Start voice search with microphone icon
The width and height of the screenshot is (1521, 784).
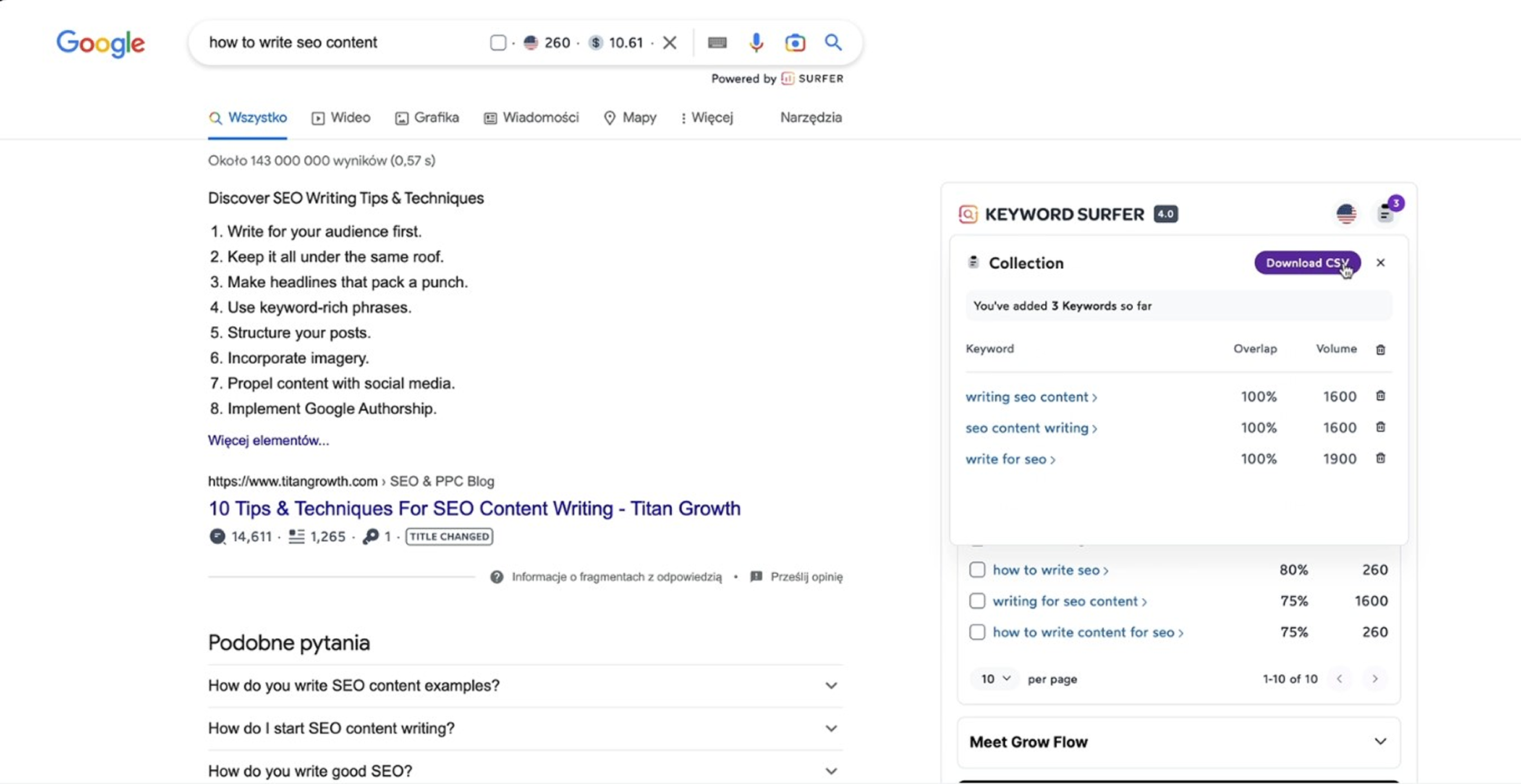[x=756, y=42]
